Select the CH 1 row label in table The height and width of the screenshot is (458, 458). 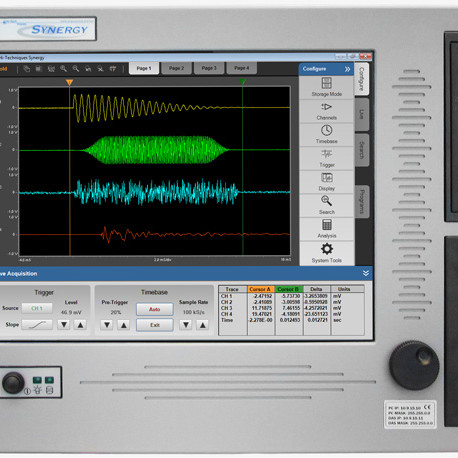(227, 296)
